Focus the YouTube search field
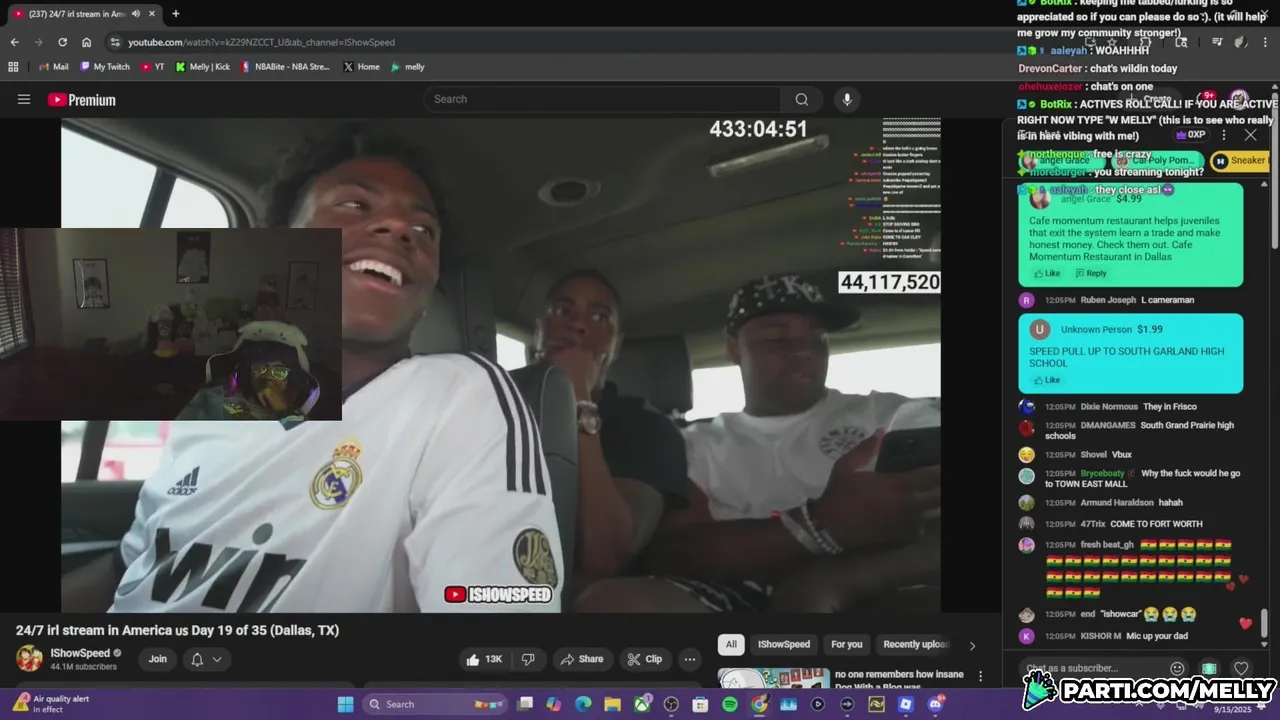 click(602, 99)
